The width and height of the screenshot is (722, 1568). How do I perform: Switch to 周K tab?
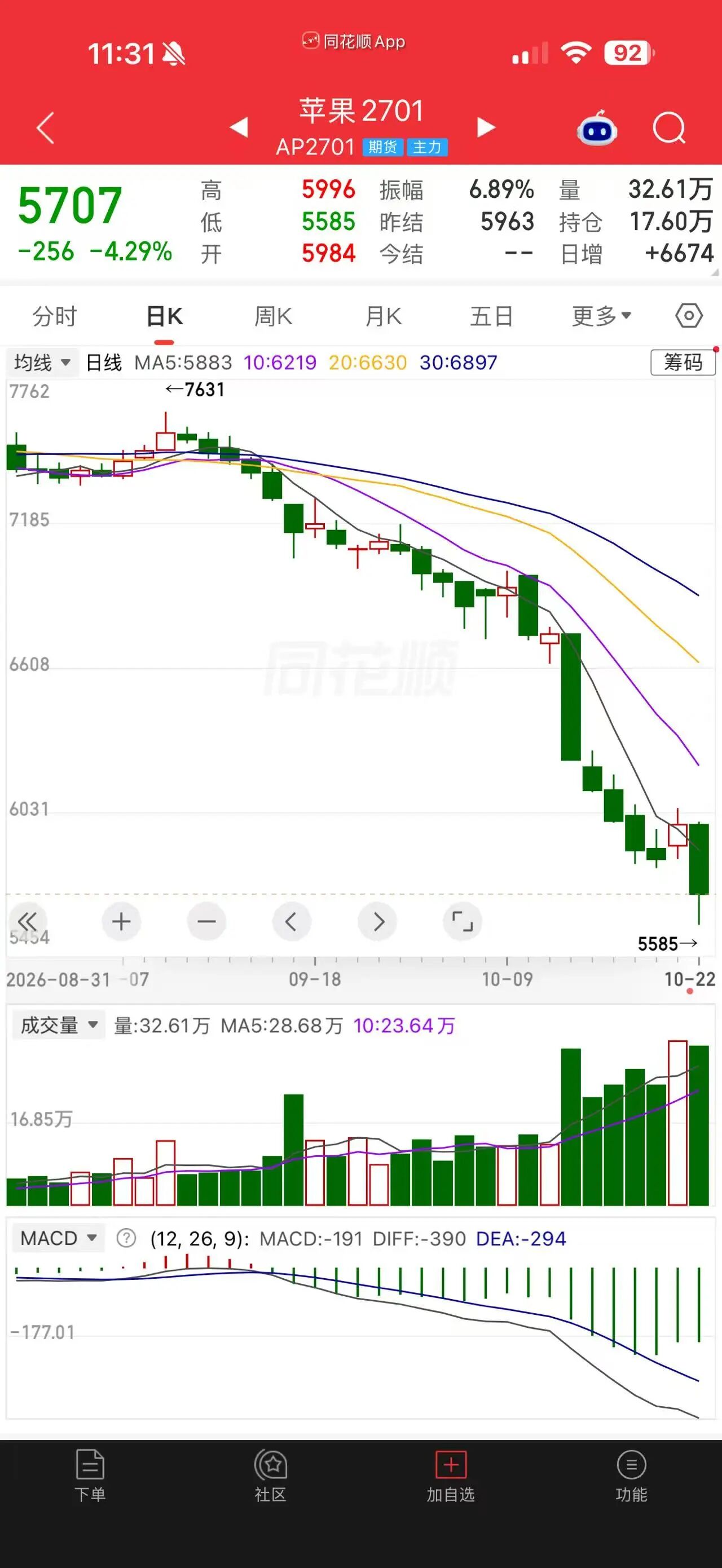point(274,316)
